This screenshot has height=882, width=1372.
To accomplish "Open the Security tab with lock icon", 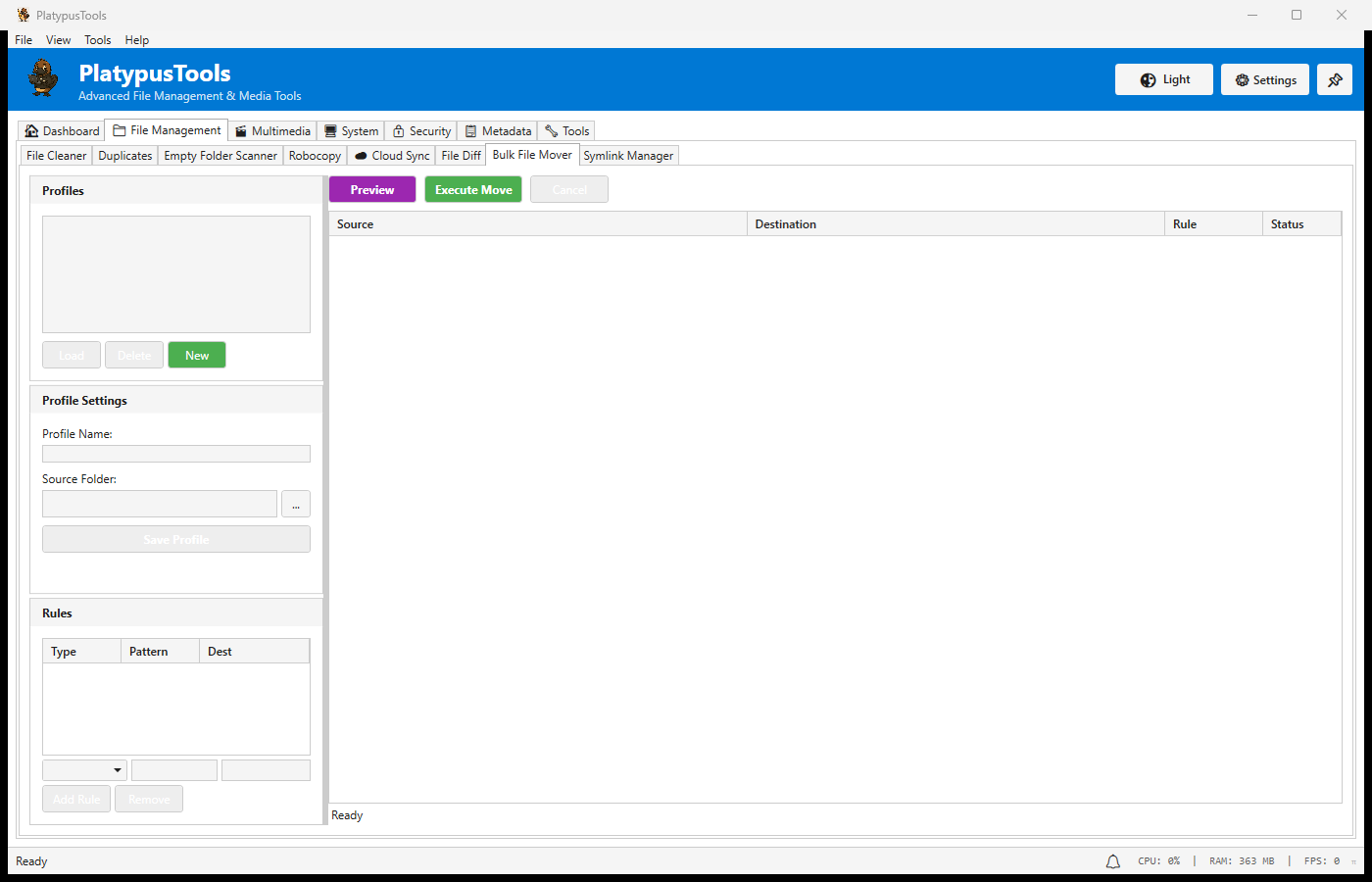I will (421, 131).
